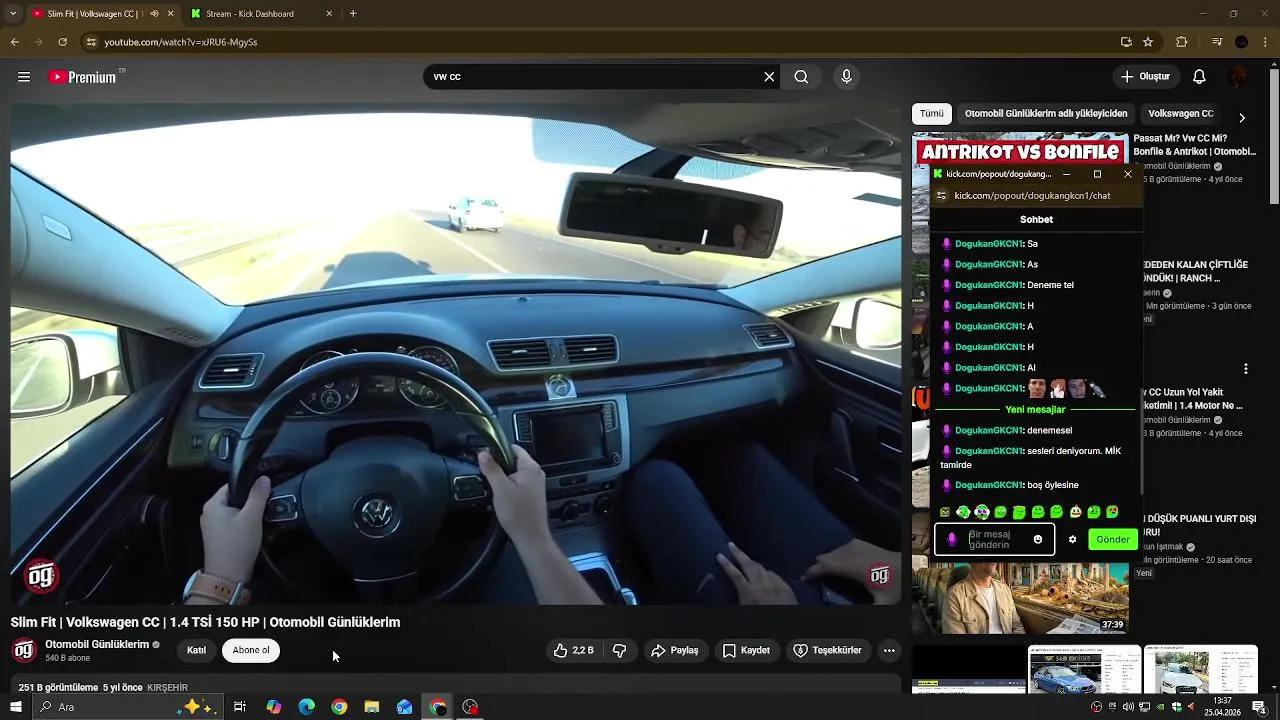Open more actions menu under video
The width and height of the screenshot is (1280, 720).
coord(889,650)
